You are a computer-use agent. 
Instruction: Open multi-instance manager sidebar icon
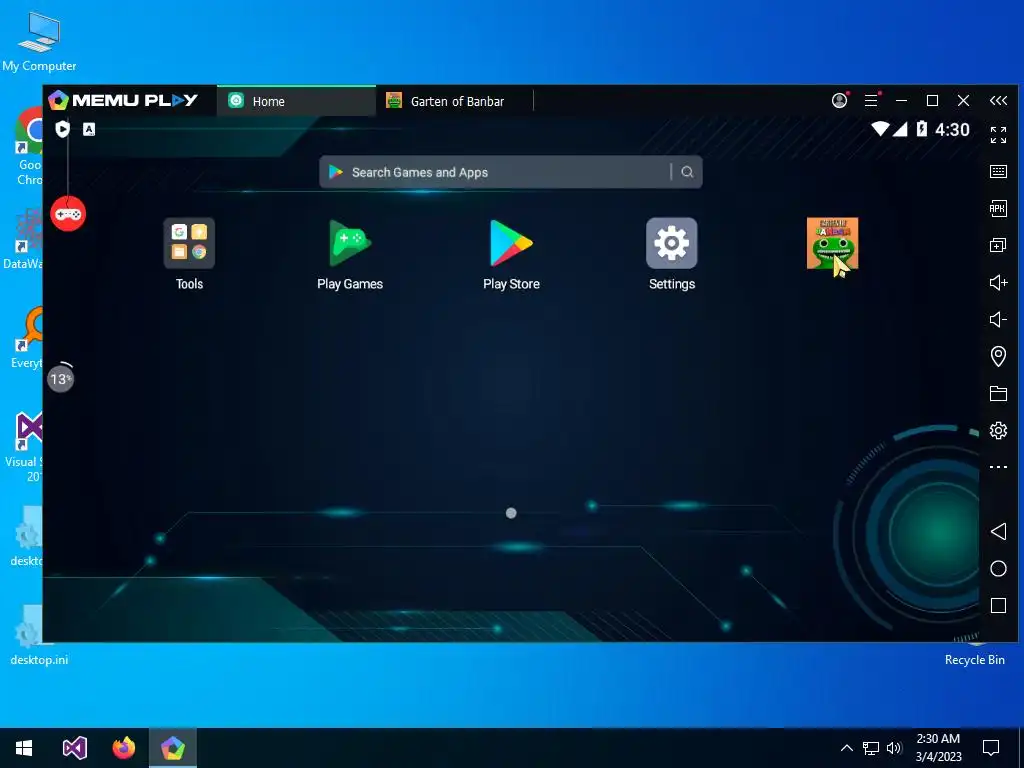(998, 245)
